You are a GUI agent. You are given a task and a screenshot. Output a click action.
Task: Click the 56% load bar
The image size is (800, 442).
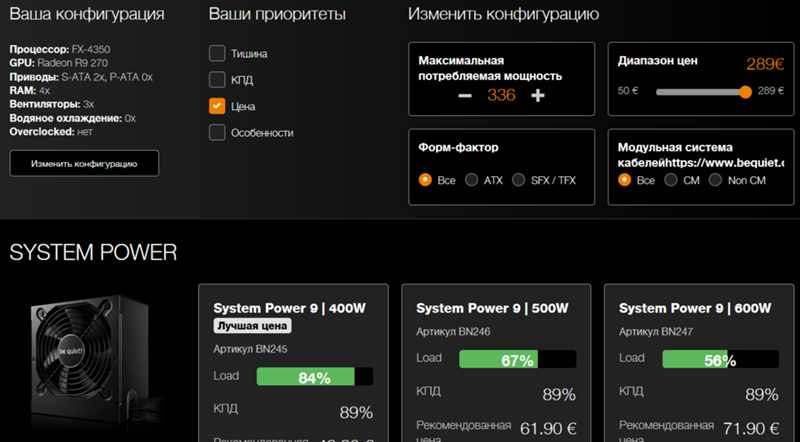(720, 359)
